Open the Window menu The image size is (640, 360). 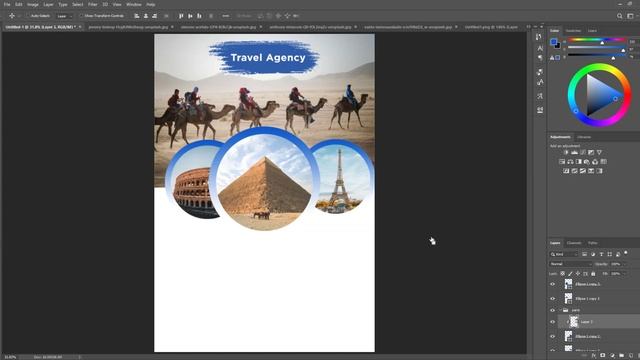tap(133, 4)
